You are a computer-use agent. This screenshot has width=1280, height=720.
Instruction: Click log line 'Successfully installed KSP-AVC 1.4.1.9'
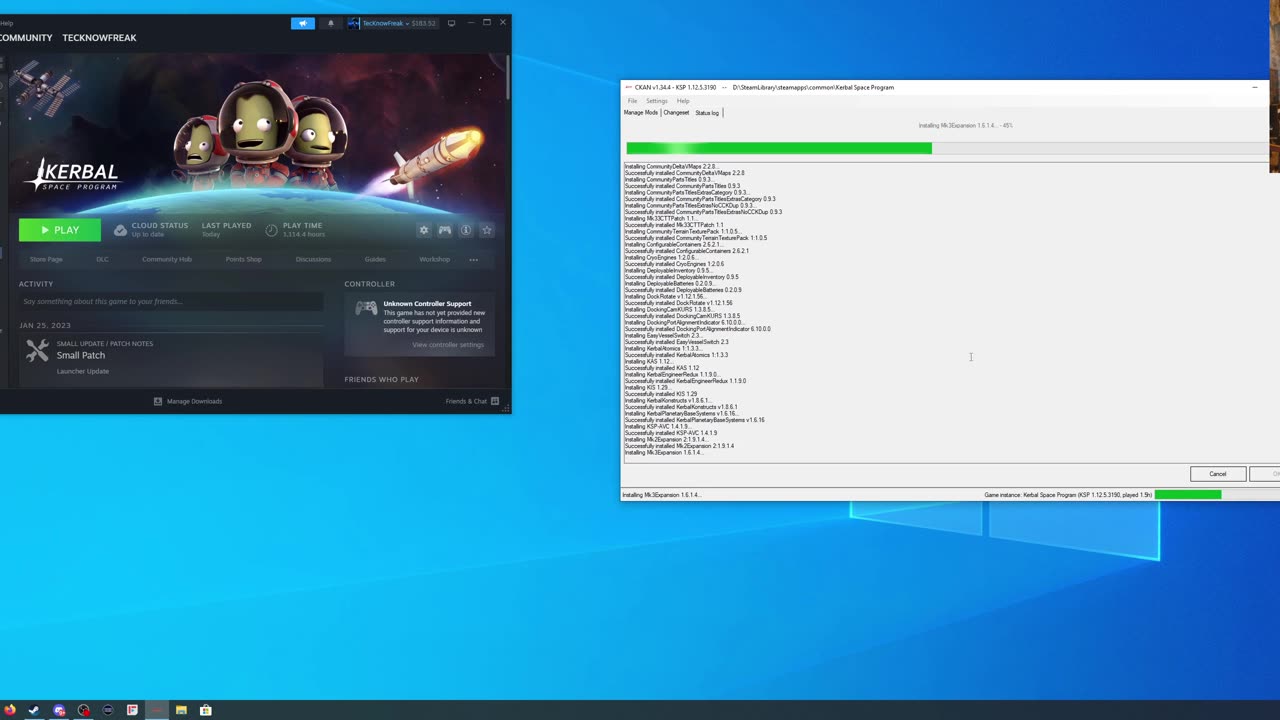(671, 433)
